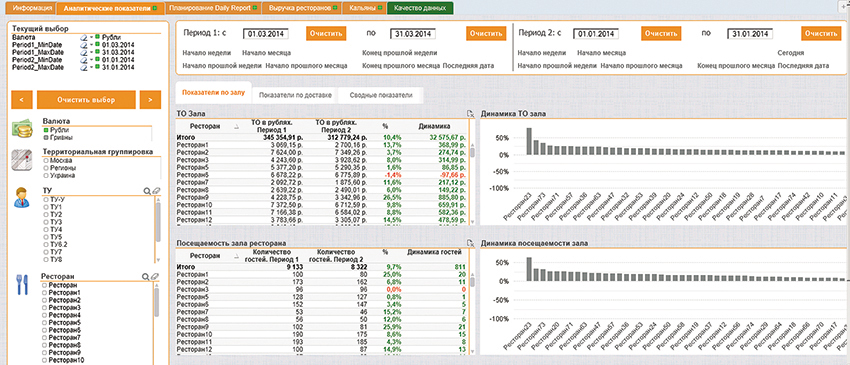Open search in the Ресторан list box
The width and height of the screenshot is (850, 365).
click(145, 277)
